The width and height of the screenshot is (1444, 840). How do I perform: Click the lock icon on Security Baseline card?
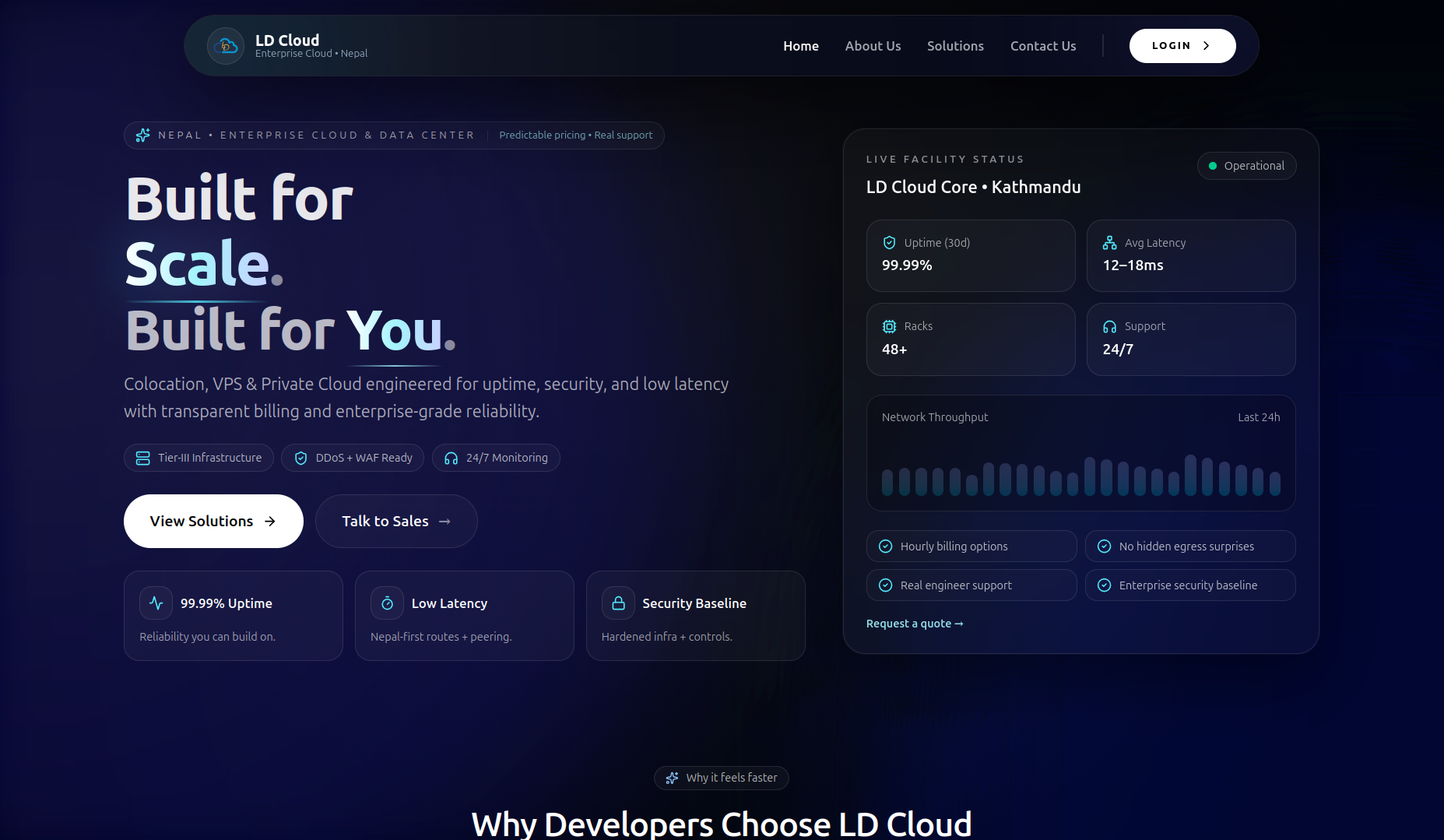pyautogui.click(x=618, y=603)
